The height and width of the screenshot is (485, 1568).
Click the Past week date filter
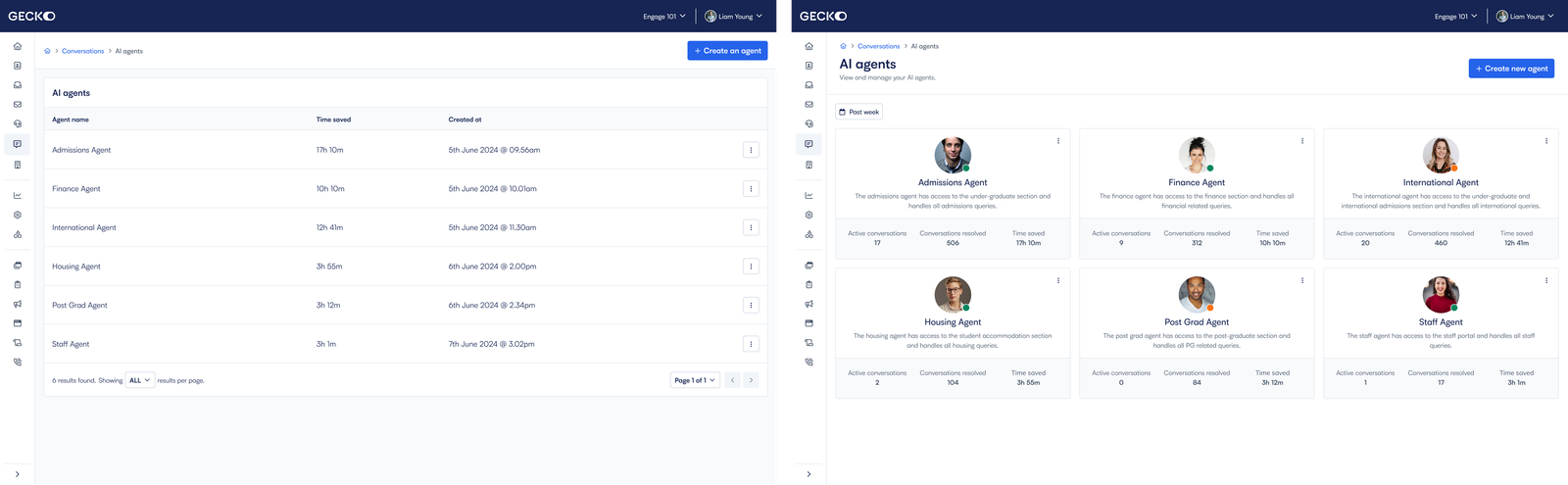(x=858, y=112)
